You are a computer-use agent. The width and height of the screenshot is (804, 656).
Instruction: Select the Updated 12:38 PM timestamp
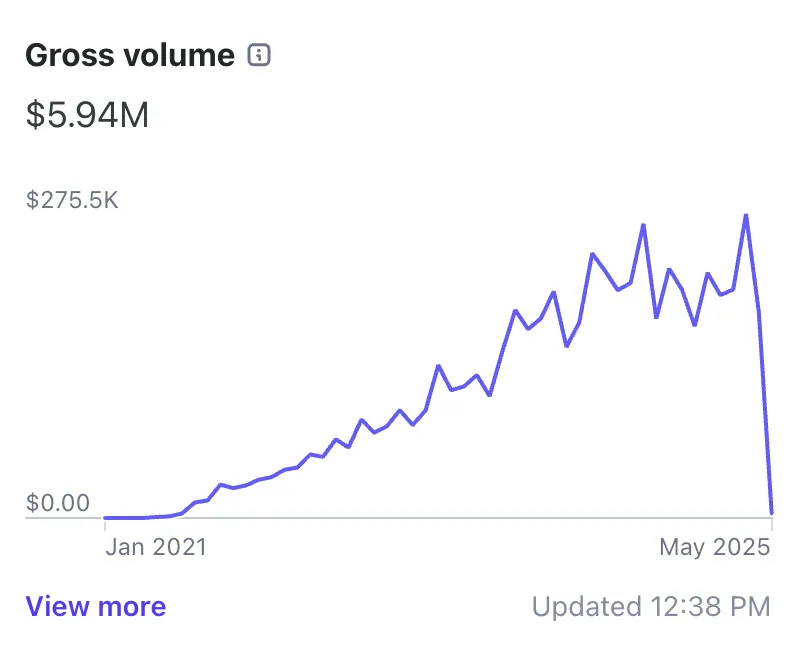[x=651, y=606]
